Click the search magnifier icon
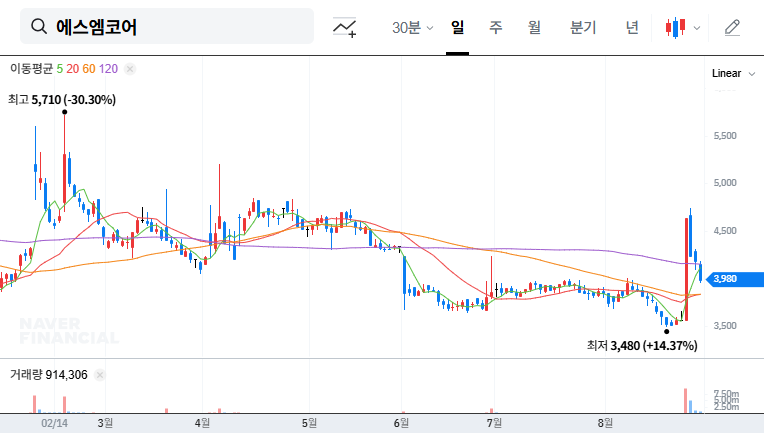 pyautogui.click(x=39, y=26)
